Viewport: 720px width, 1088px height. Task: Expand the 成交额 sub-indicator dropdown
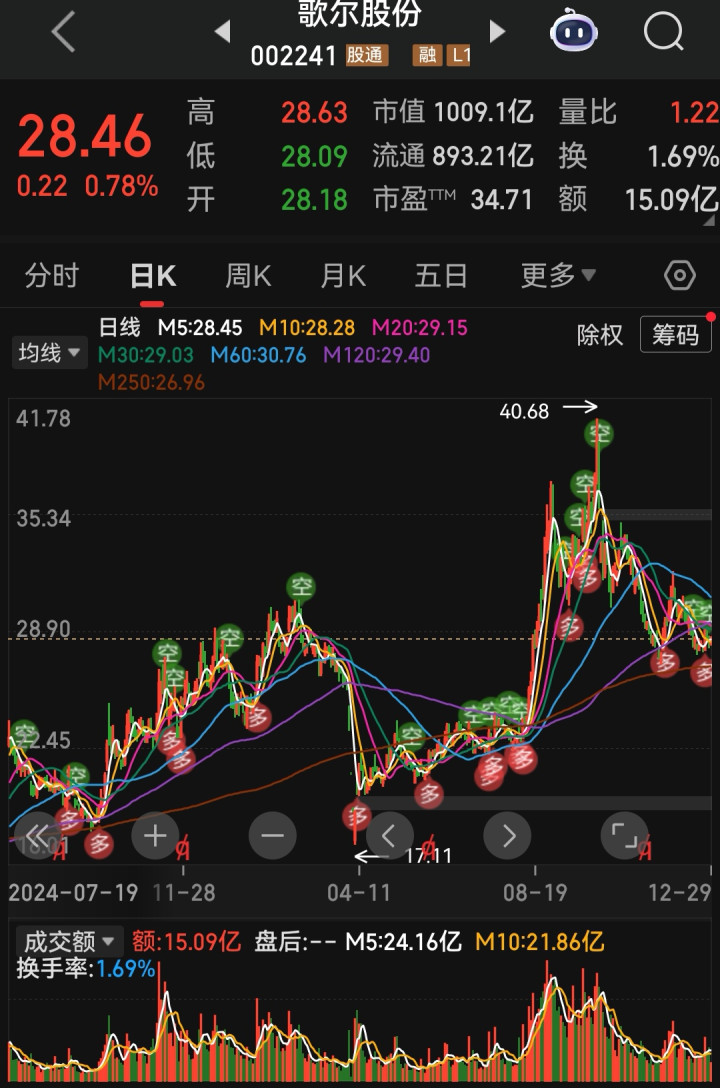click(69, 942)
